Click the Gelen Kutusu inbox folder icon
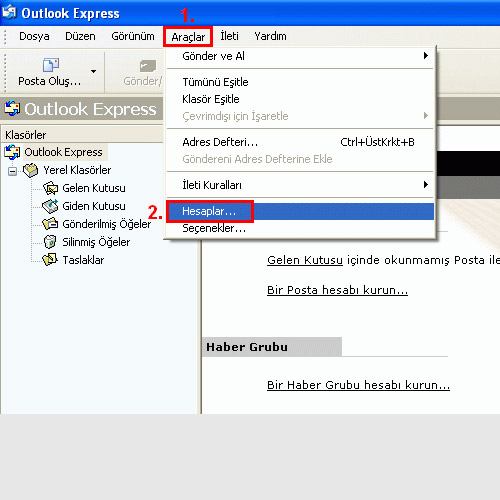Image resolution: width=500 pixels, height=500 pixels. pyautogui.click(x=50, y=188)
